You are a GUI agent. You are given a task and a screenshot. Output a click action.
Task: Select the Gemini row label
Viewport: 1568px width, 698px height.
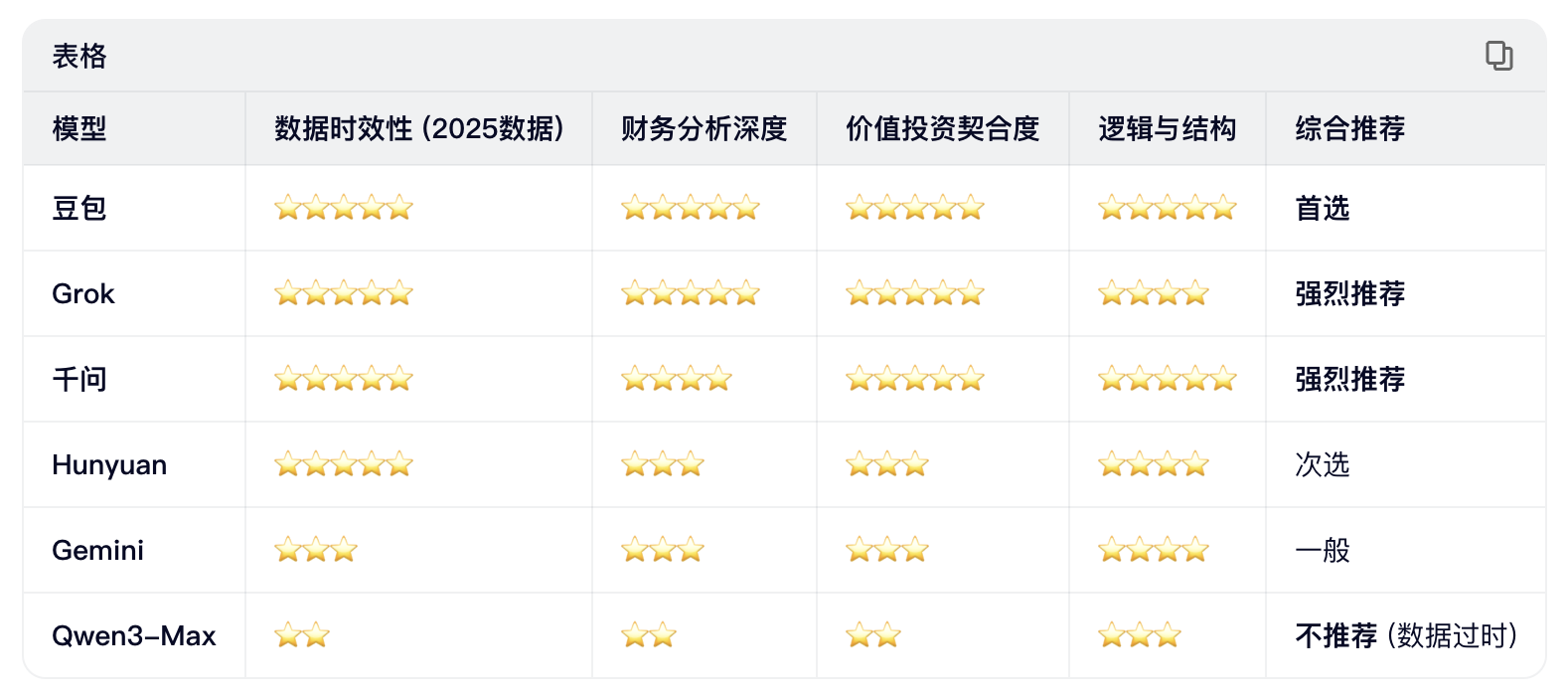pos(97,551)
